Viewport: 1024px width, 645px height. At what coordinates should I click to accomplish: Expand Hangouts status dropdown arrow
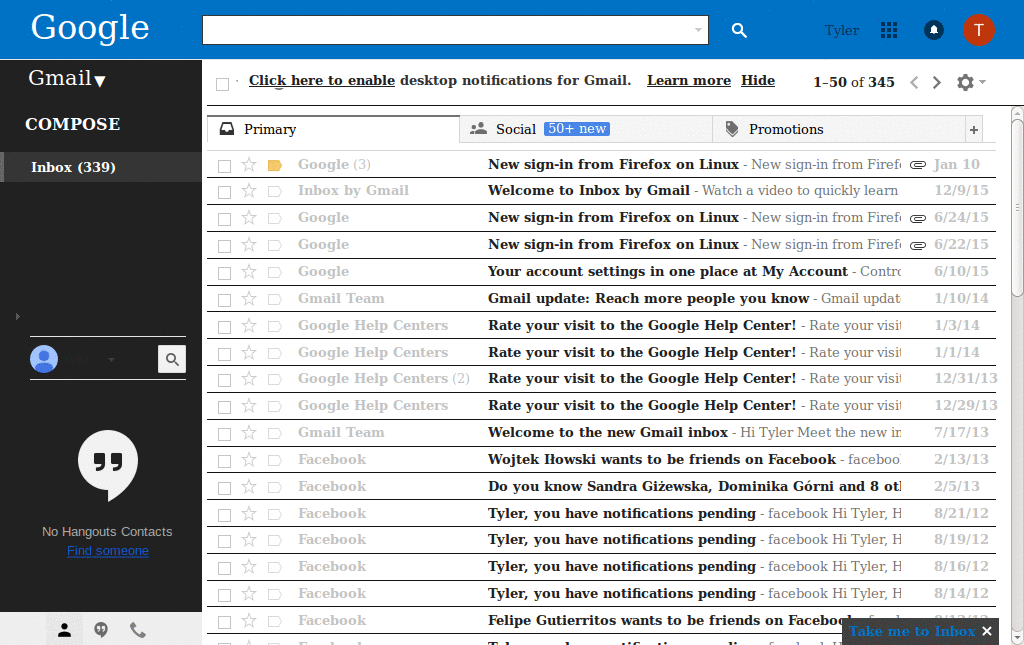[111, 360]
